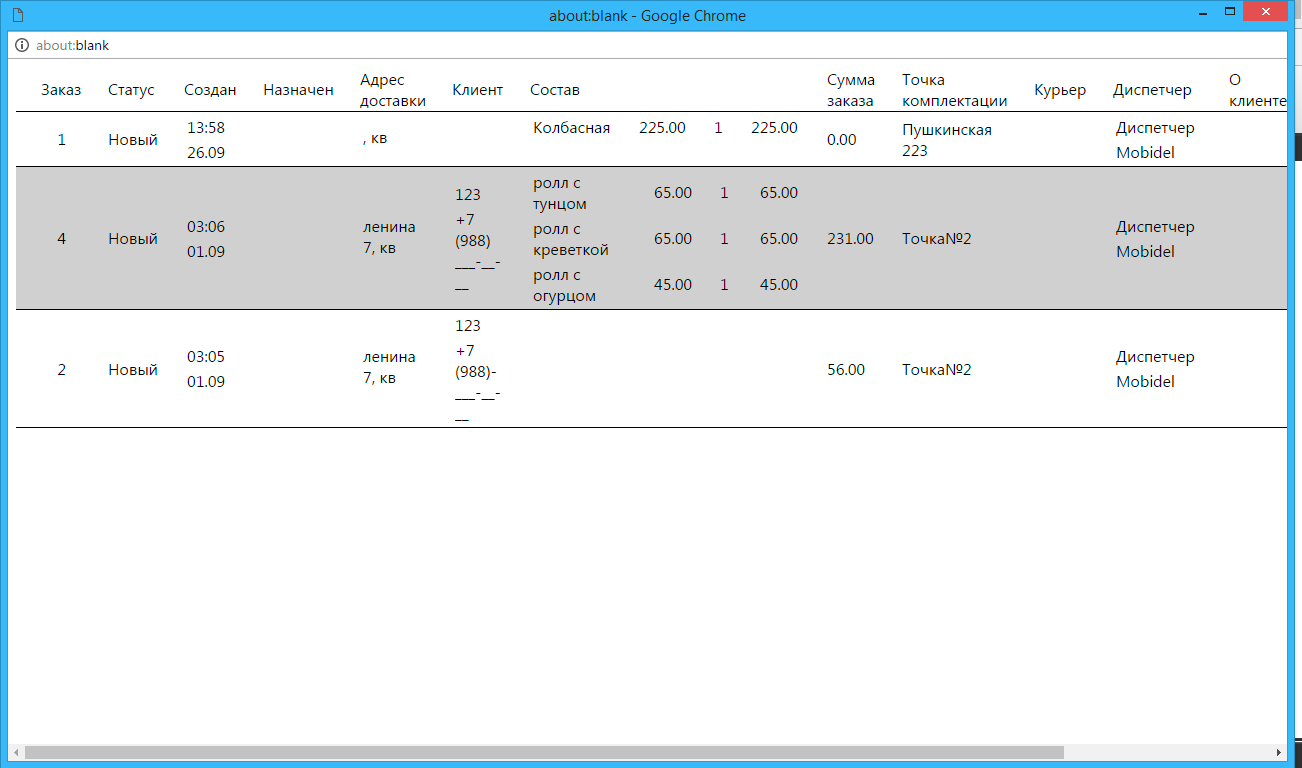
Task: Select order number 1 cell
Action: (x=61, y=140)
